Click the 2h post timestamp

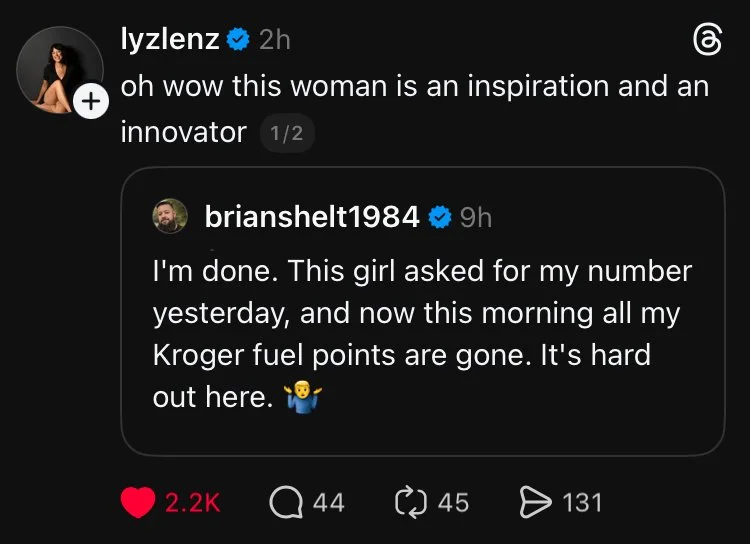tap(275, 40)
